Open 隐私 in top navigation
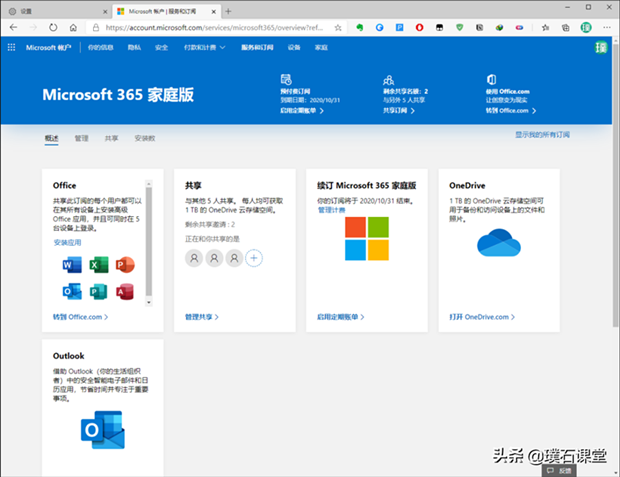Viewport: 620px width, 477px height. [134, 47]
